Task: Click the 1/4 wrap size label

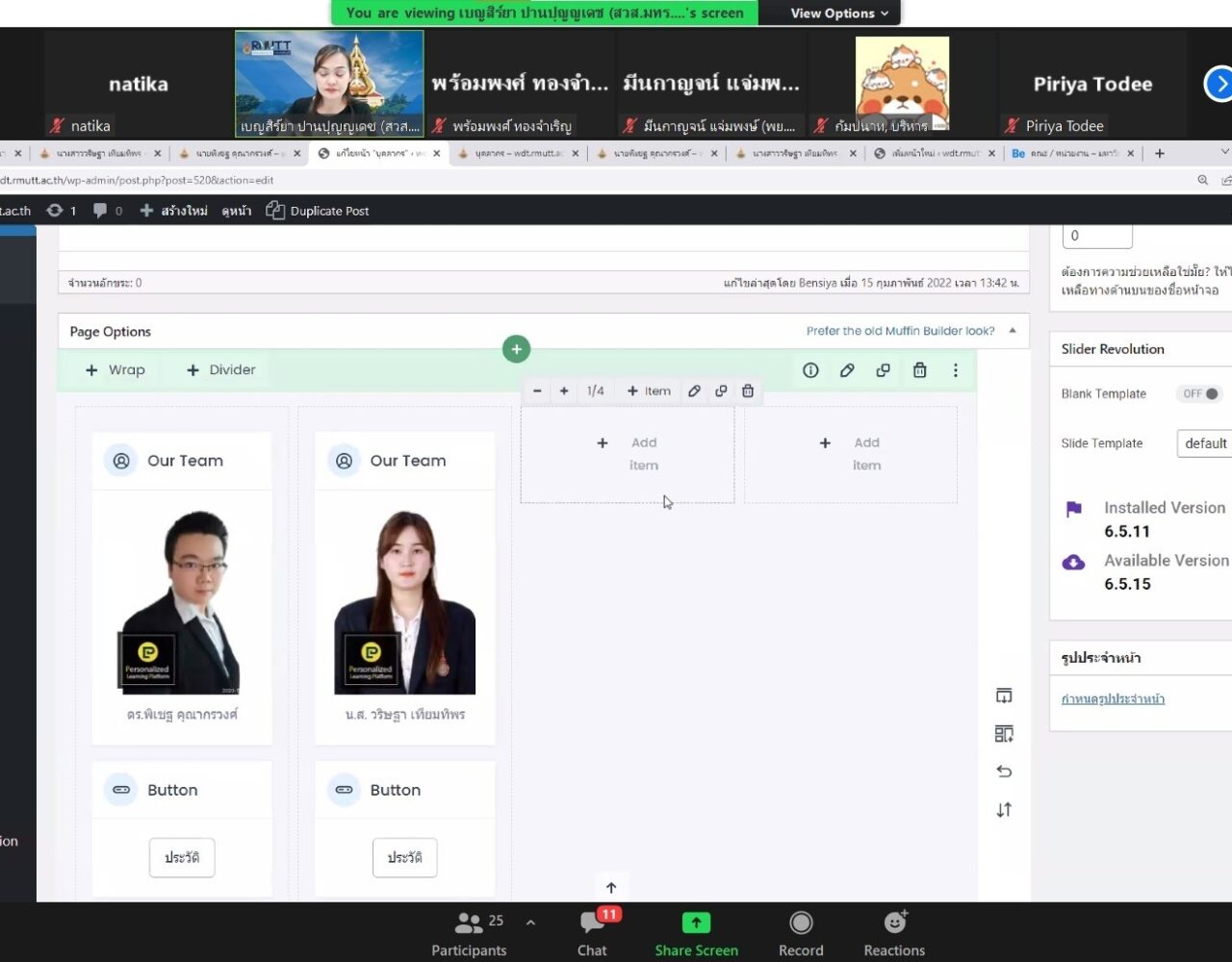Action: coord(596,391)
